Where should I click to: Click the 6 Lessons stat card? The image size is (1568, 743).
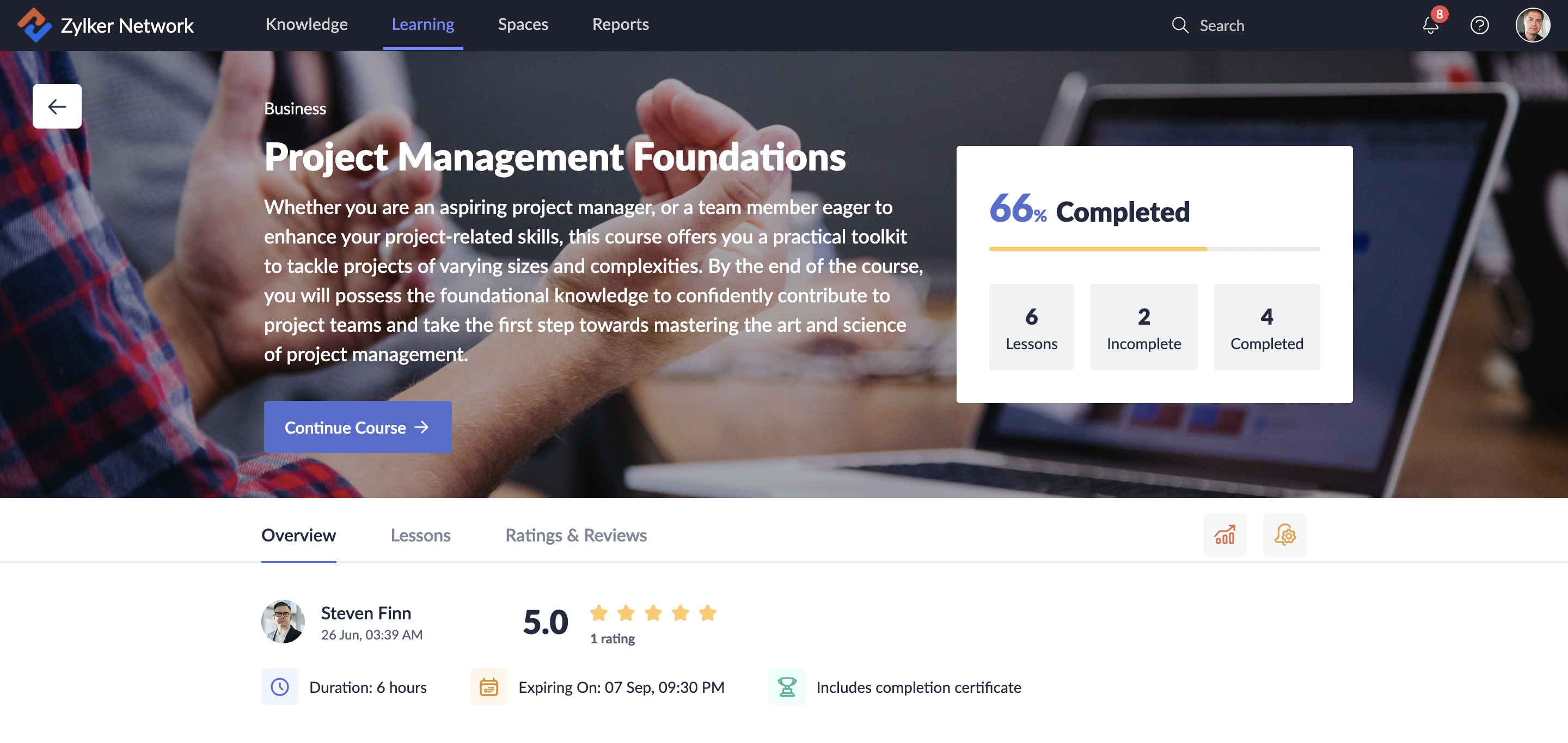(1031, 327)
